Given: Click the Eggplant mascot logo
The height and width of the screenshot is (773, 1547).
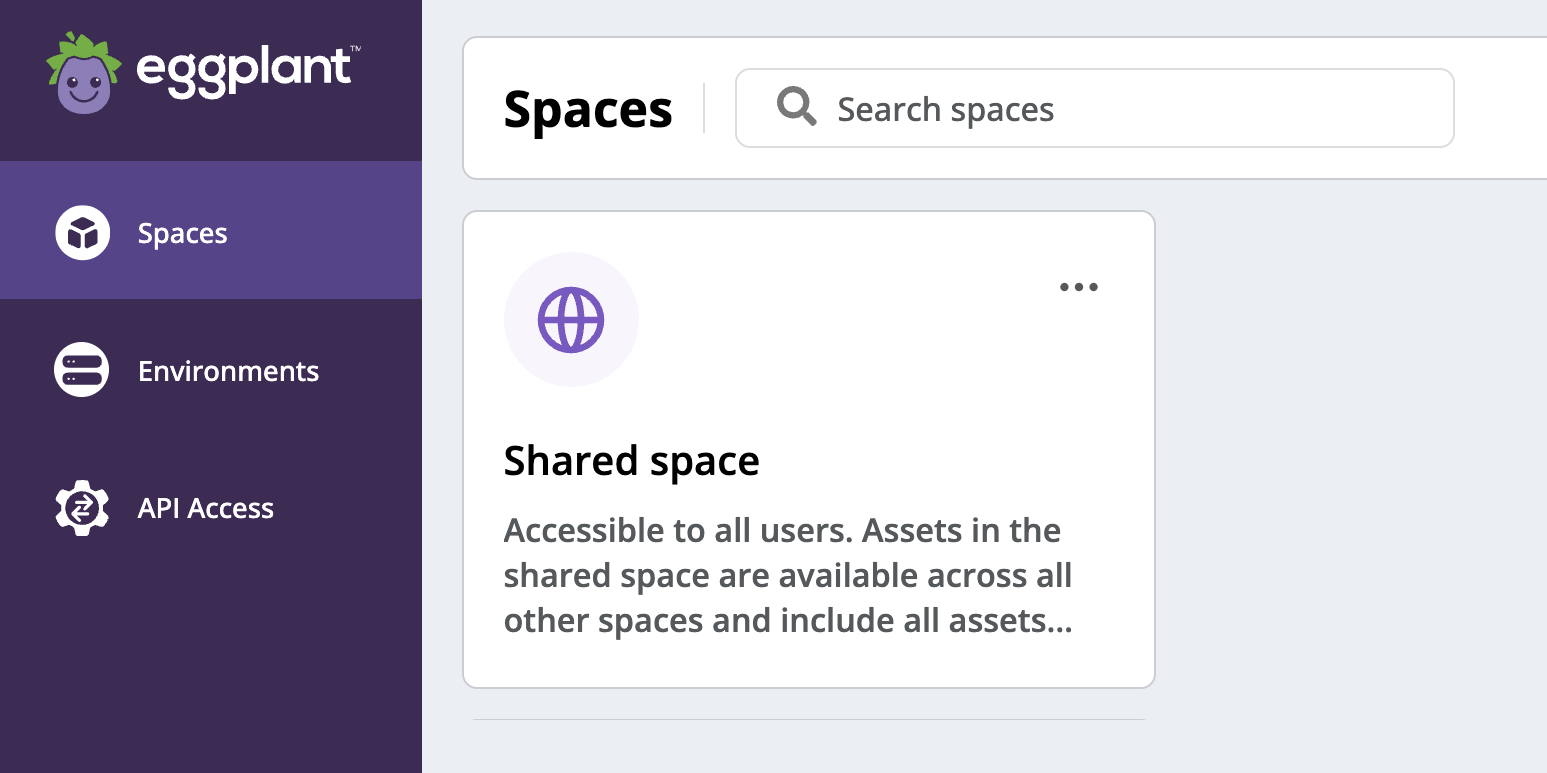Looking at the screenshot, I should pos(84,72).
